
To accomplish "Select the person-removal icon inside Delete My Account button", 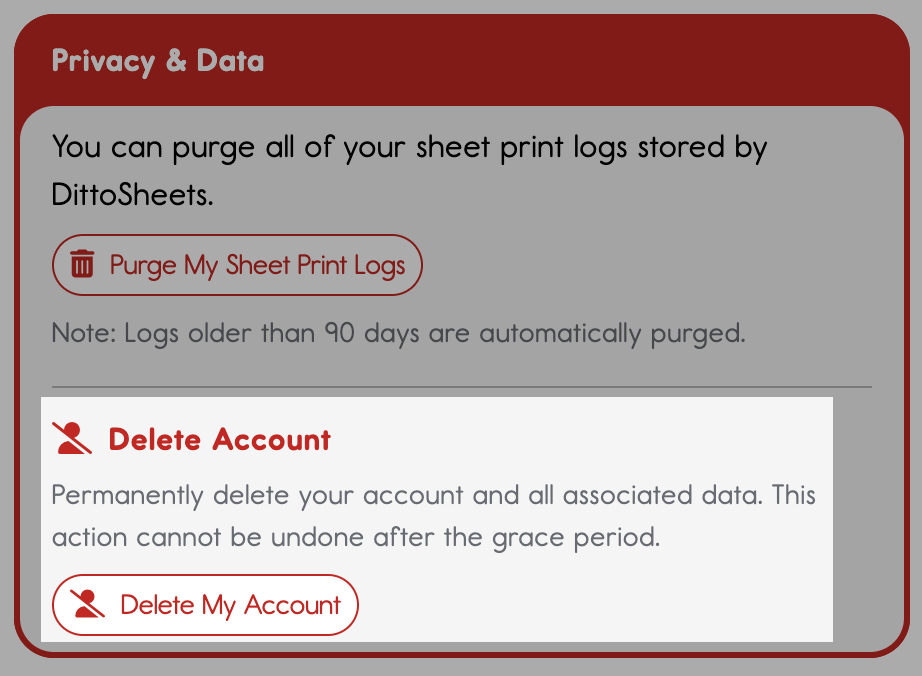I will click(88, 604).
